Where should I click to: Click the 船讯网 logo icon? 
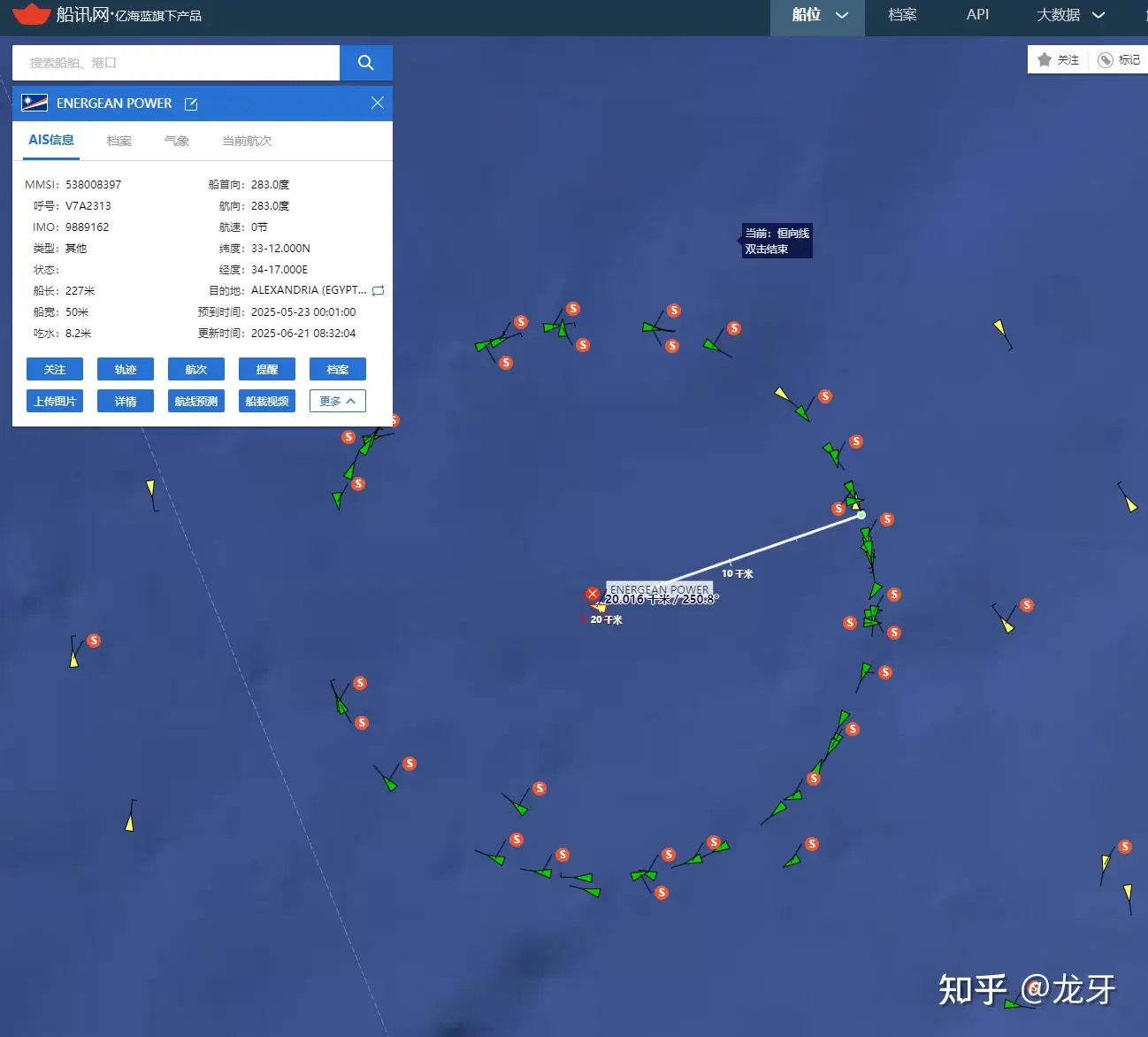[x=32, y=14]
